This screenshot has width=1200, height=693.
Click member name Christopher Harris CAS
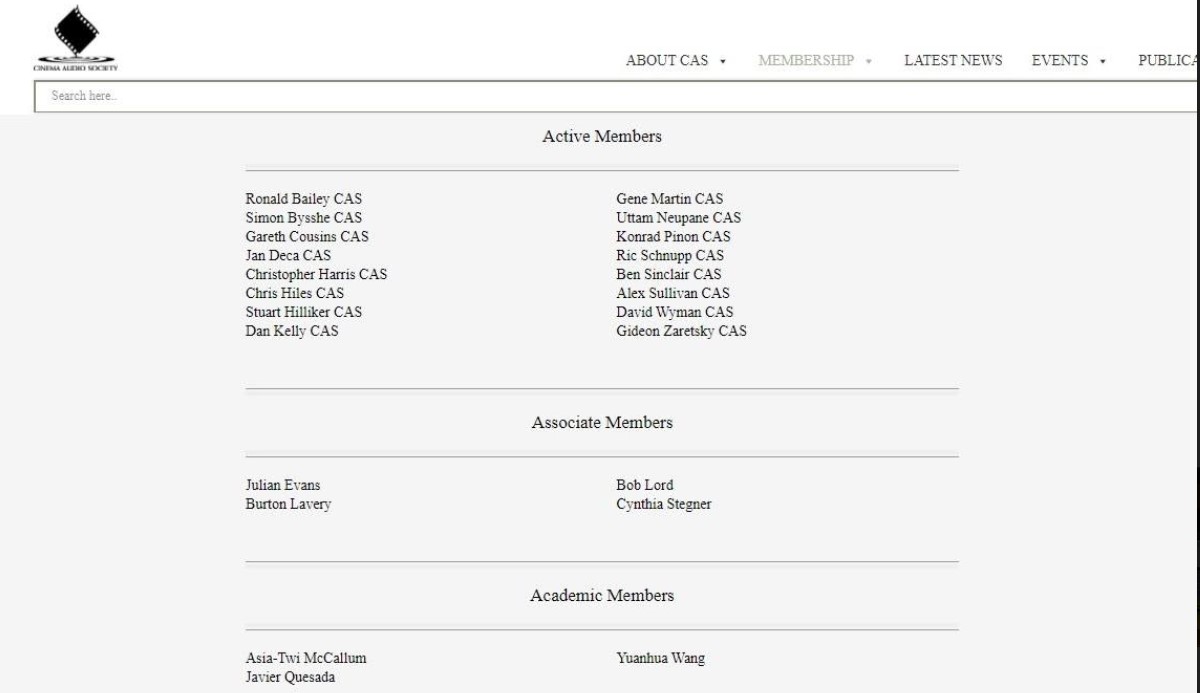316,274
